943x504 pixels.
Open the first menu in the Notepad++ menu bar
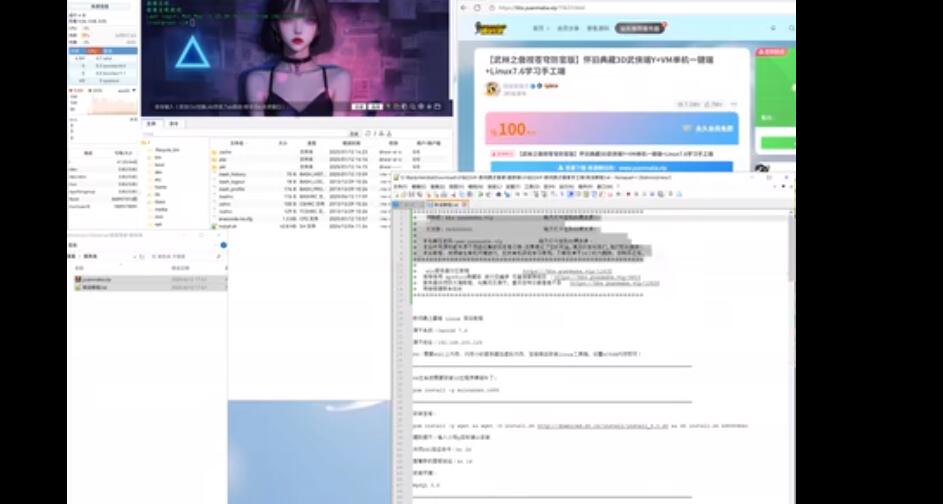(x=404, y=186)
